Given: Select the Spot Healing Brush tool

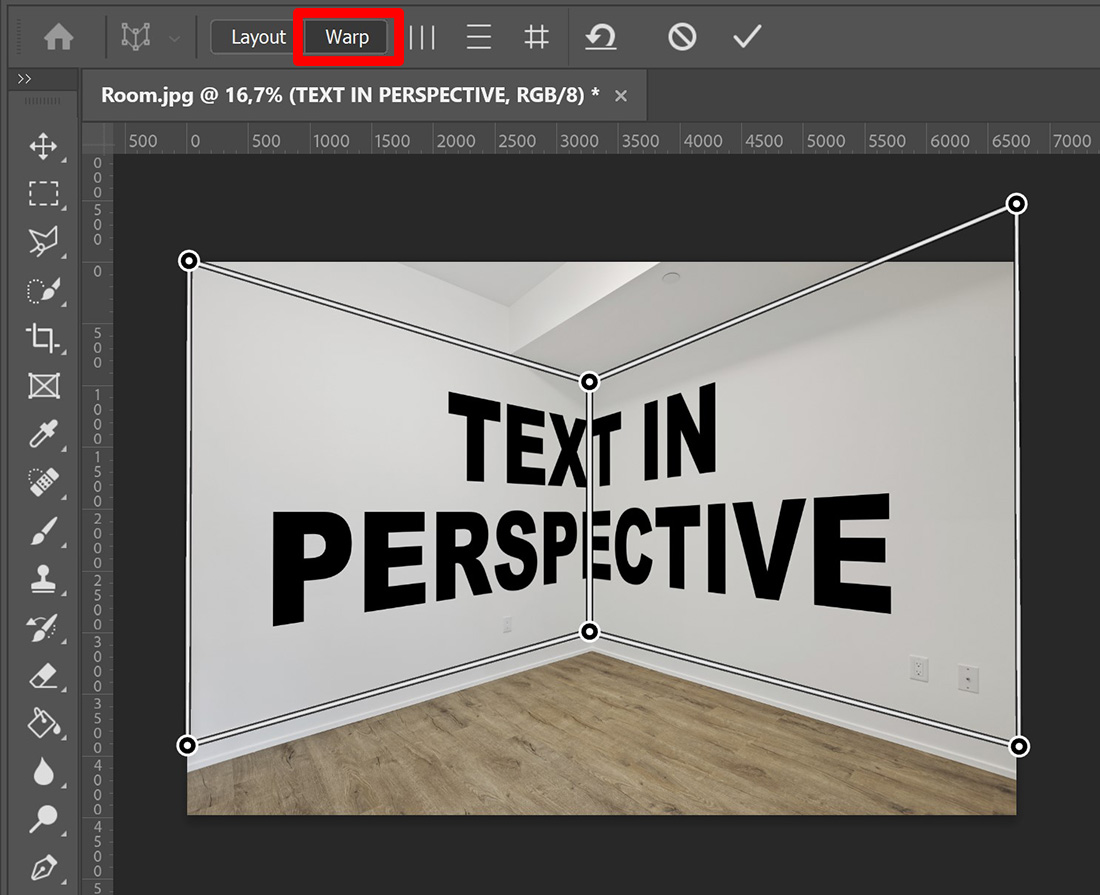Looking at the screenshot, I should (x=44, y=481).
